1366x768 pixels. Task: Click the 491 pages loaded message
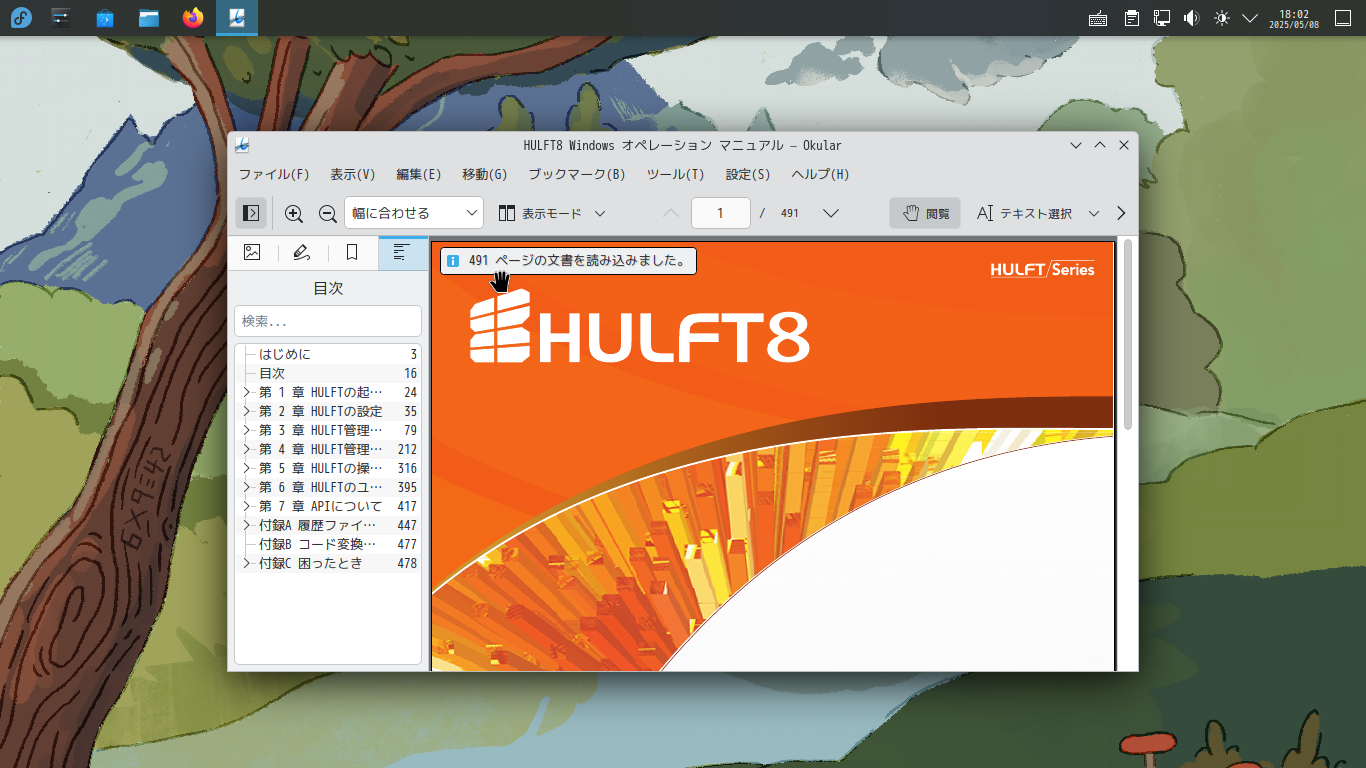[568, 261]
